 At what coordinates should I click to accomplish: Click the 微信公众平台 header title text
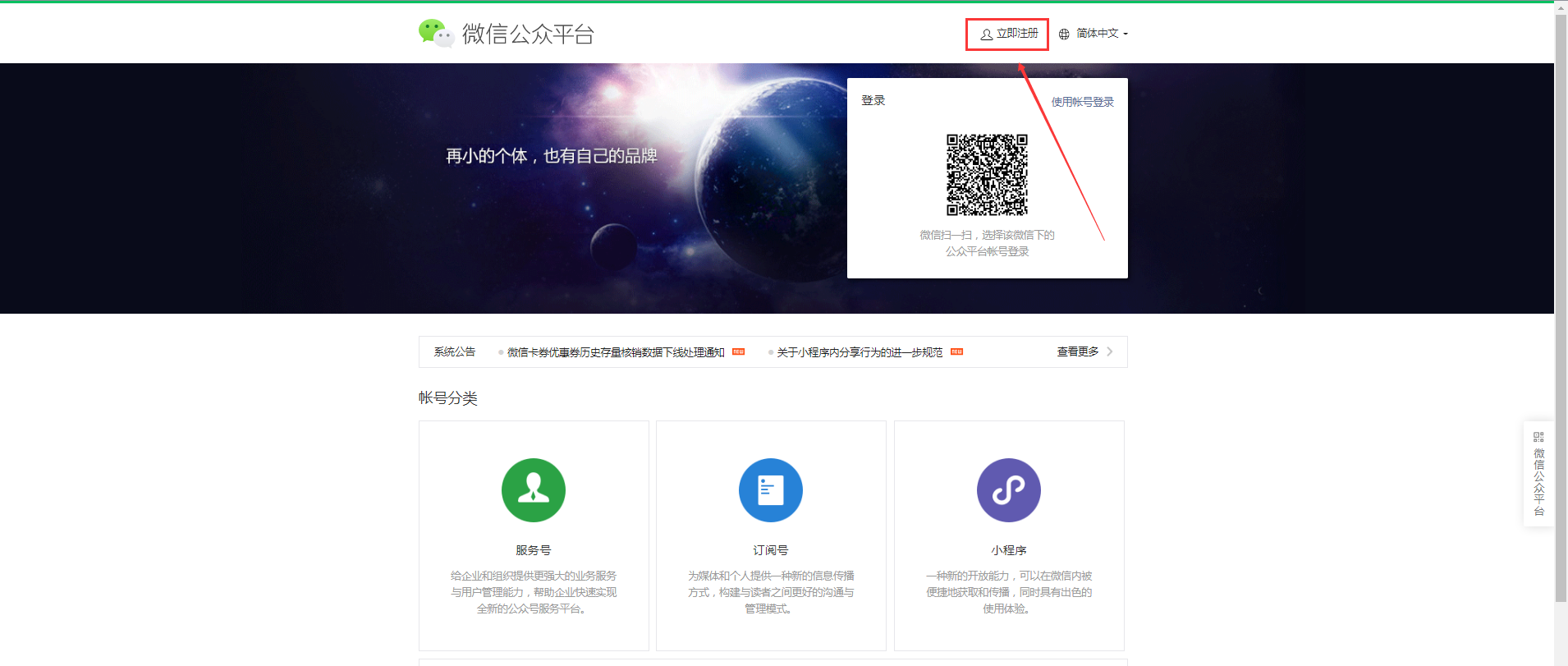[528, 34]
